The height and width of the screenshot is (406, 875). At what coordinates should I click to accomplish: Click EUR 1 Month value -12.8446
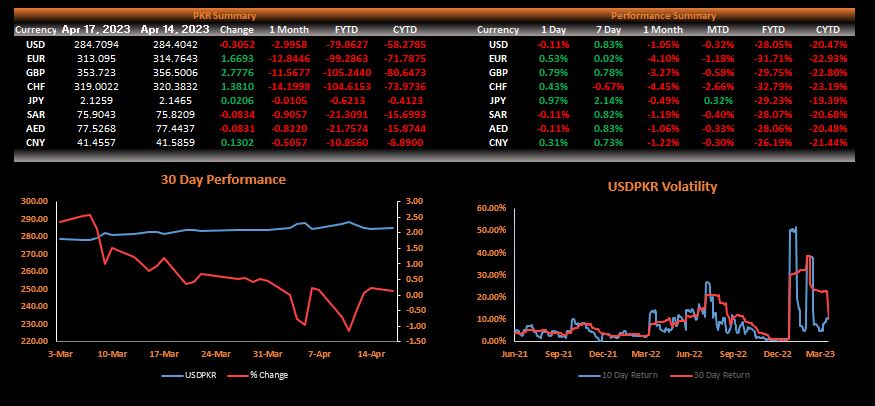coord(288,59)
